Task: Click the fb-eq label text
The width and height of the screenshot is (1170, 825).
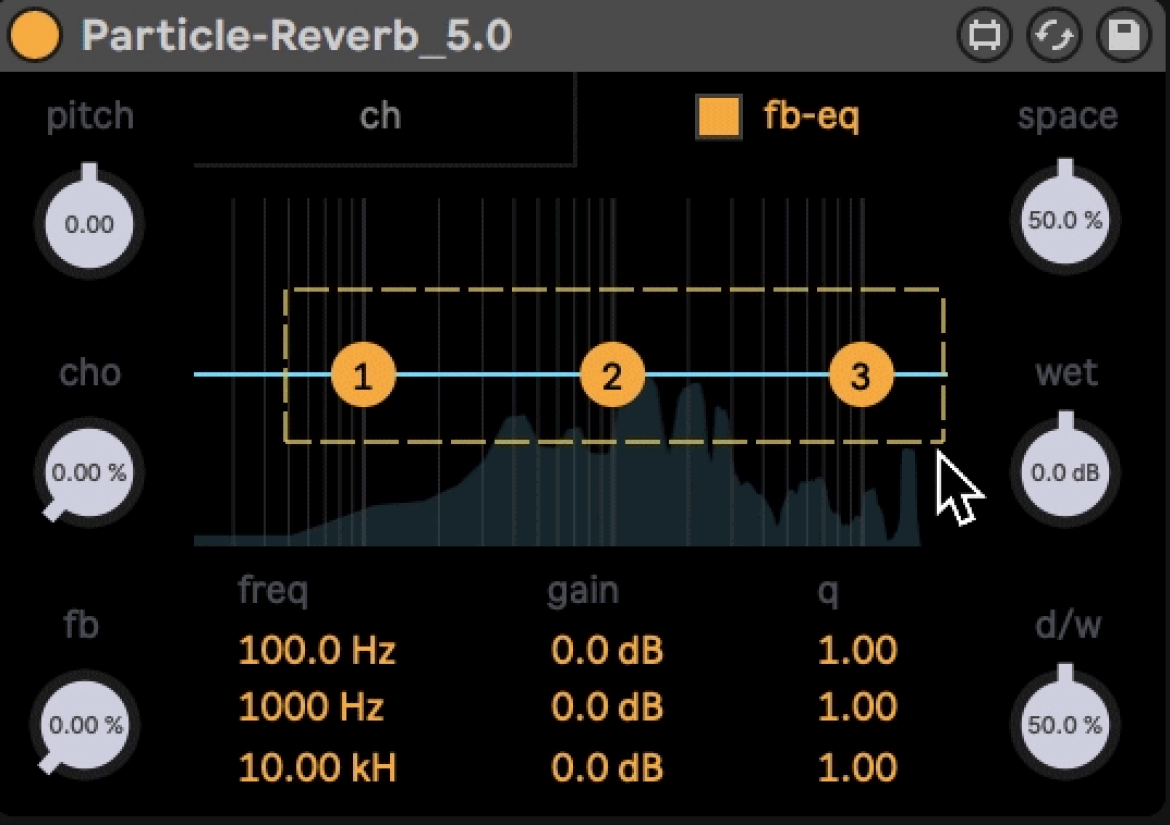Action: (811, 116)
